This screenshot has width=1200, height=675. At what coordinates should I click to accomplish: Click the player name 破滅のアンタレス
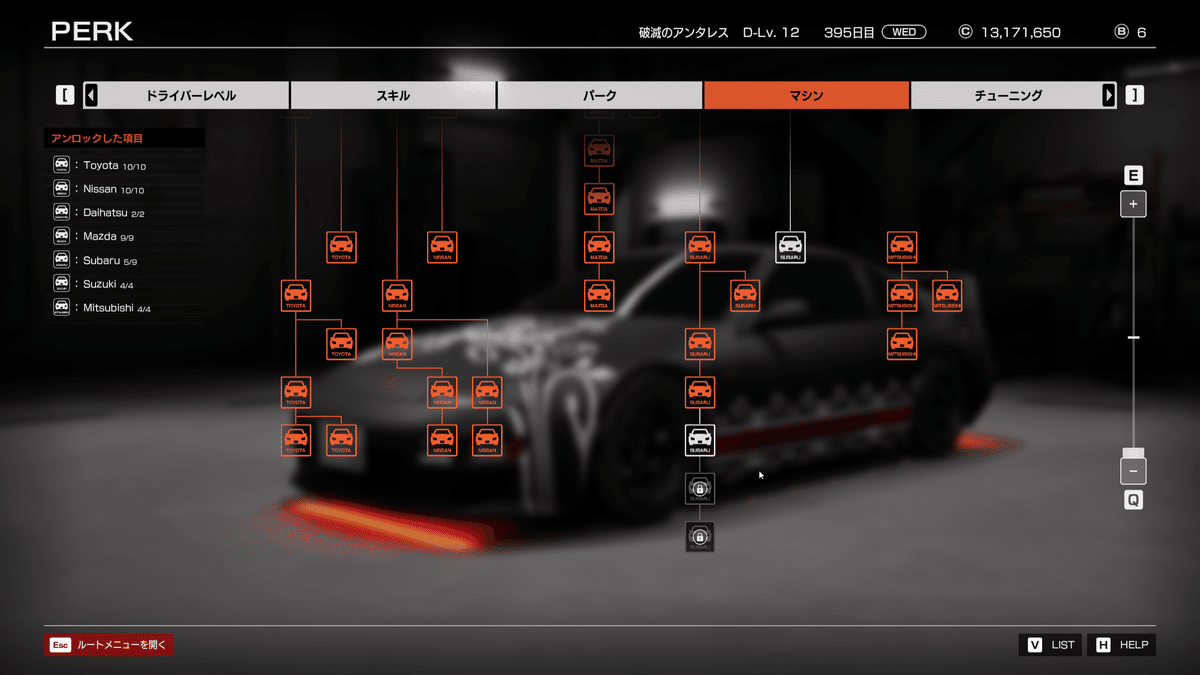click(684, 32)
